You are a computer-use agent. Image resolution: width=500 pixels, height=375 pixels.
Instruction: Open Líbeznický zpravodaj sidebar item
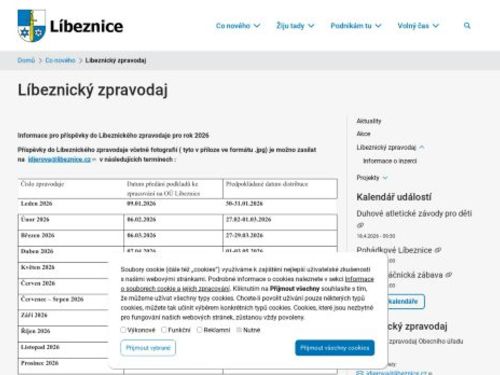386,147
